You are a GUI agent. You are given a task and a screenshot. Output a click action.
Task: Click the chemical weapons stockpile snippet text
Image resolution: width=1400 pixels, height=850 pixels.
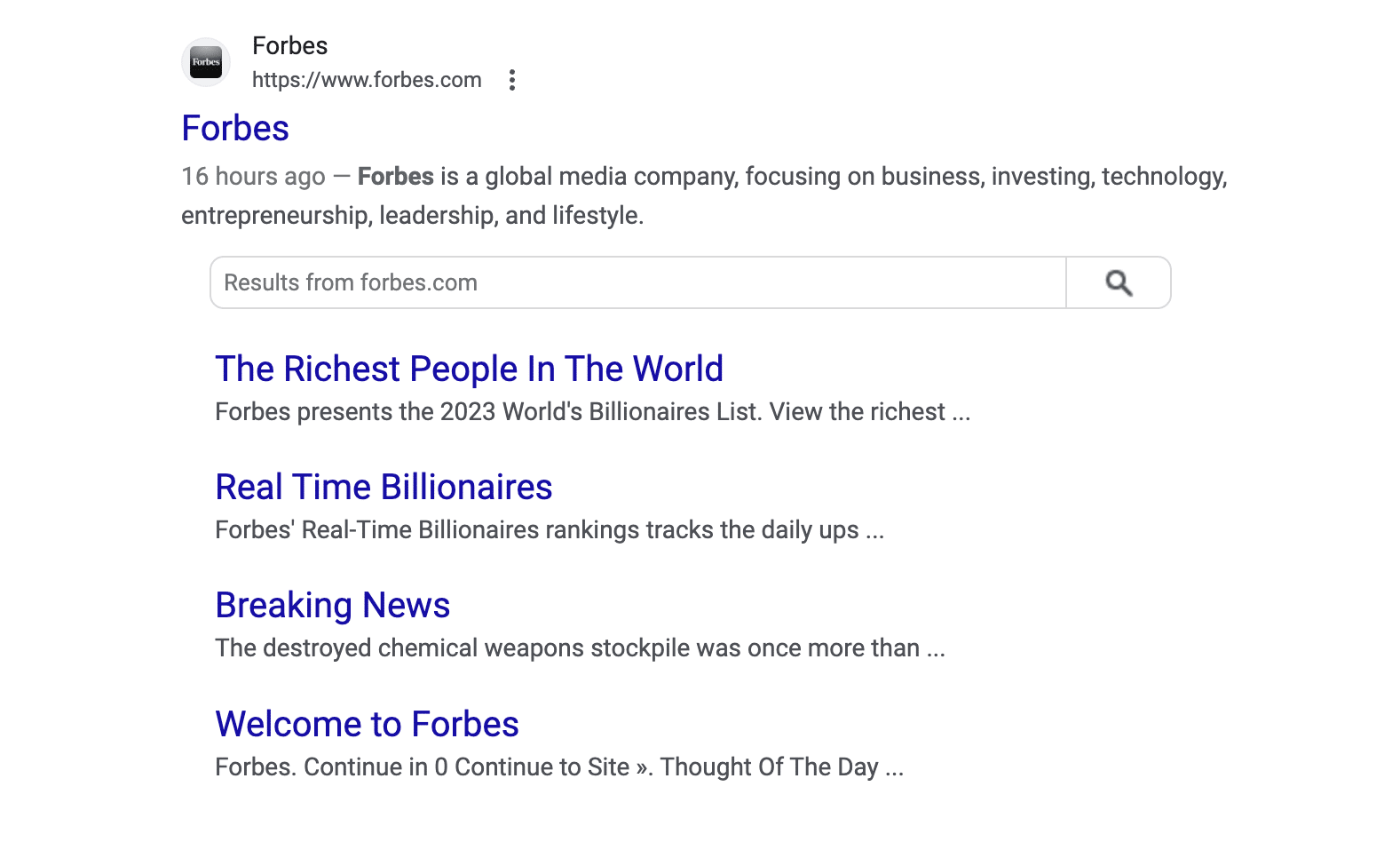(x=580, y=648)
